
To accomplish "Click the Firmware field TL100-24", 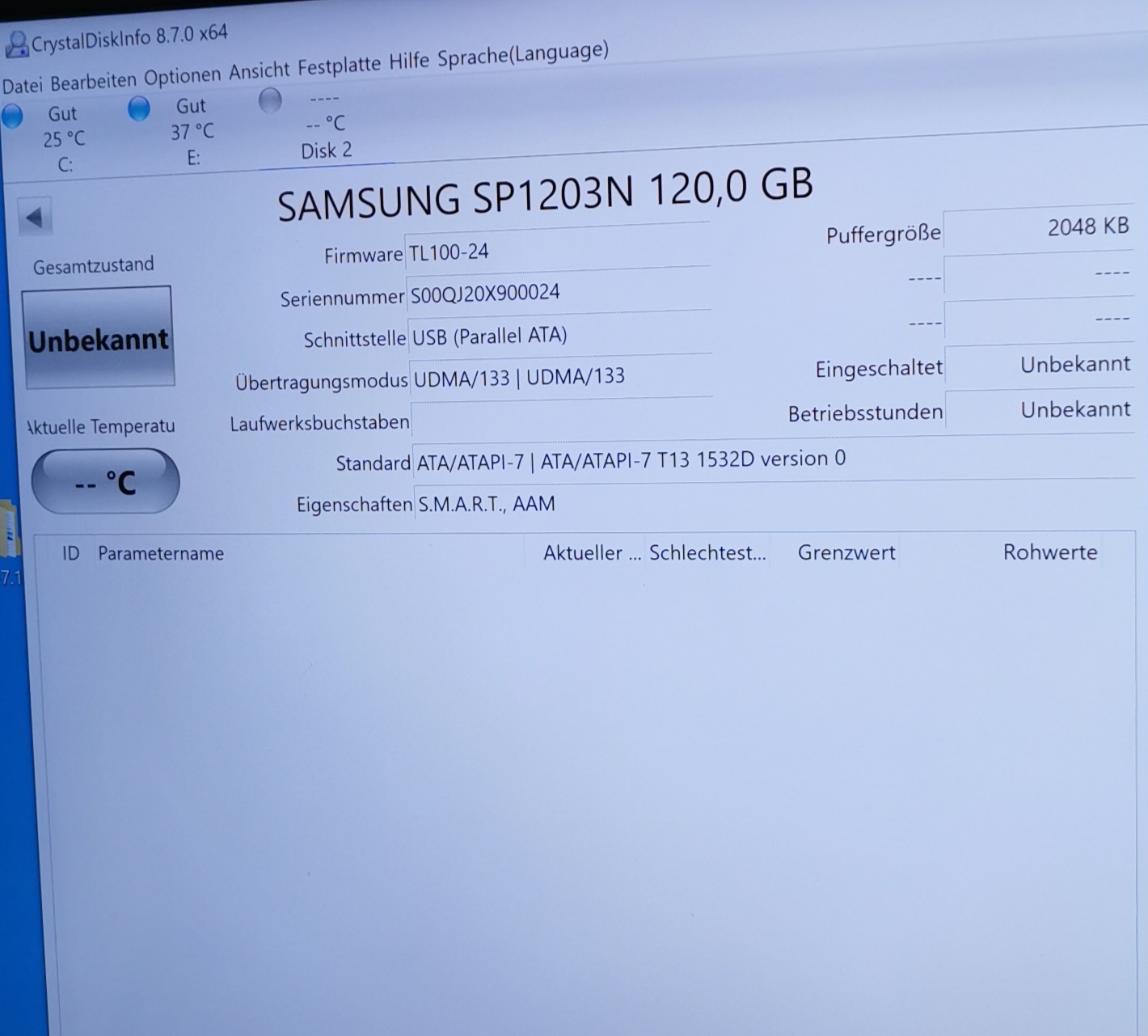I will [558, 249].
